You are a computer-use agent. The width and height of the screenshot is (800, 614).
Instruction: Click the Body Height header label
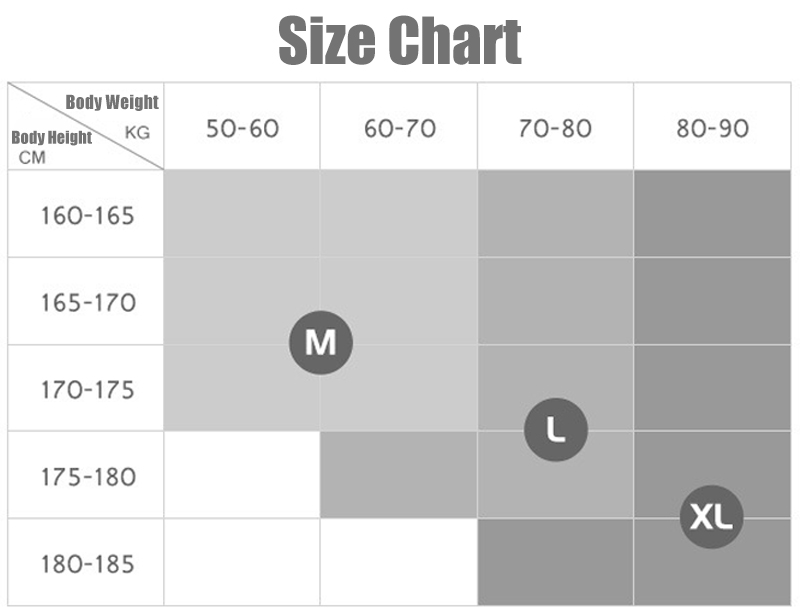(52, 137)
